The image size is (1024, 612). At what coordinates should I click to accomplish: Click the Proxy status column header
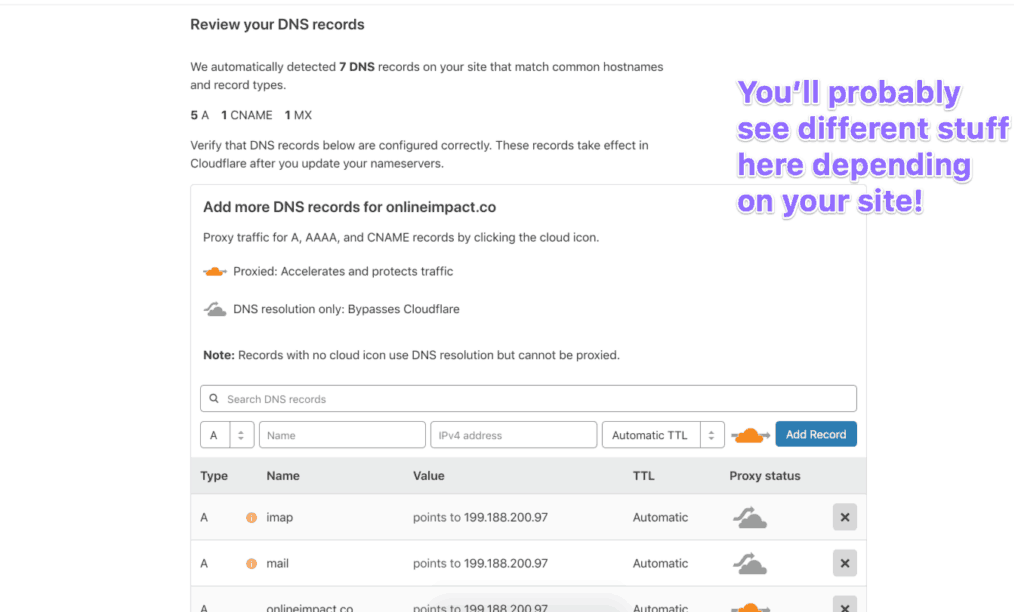point(765,476)
